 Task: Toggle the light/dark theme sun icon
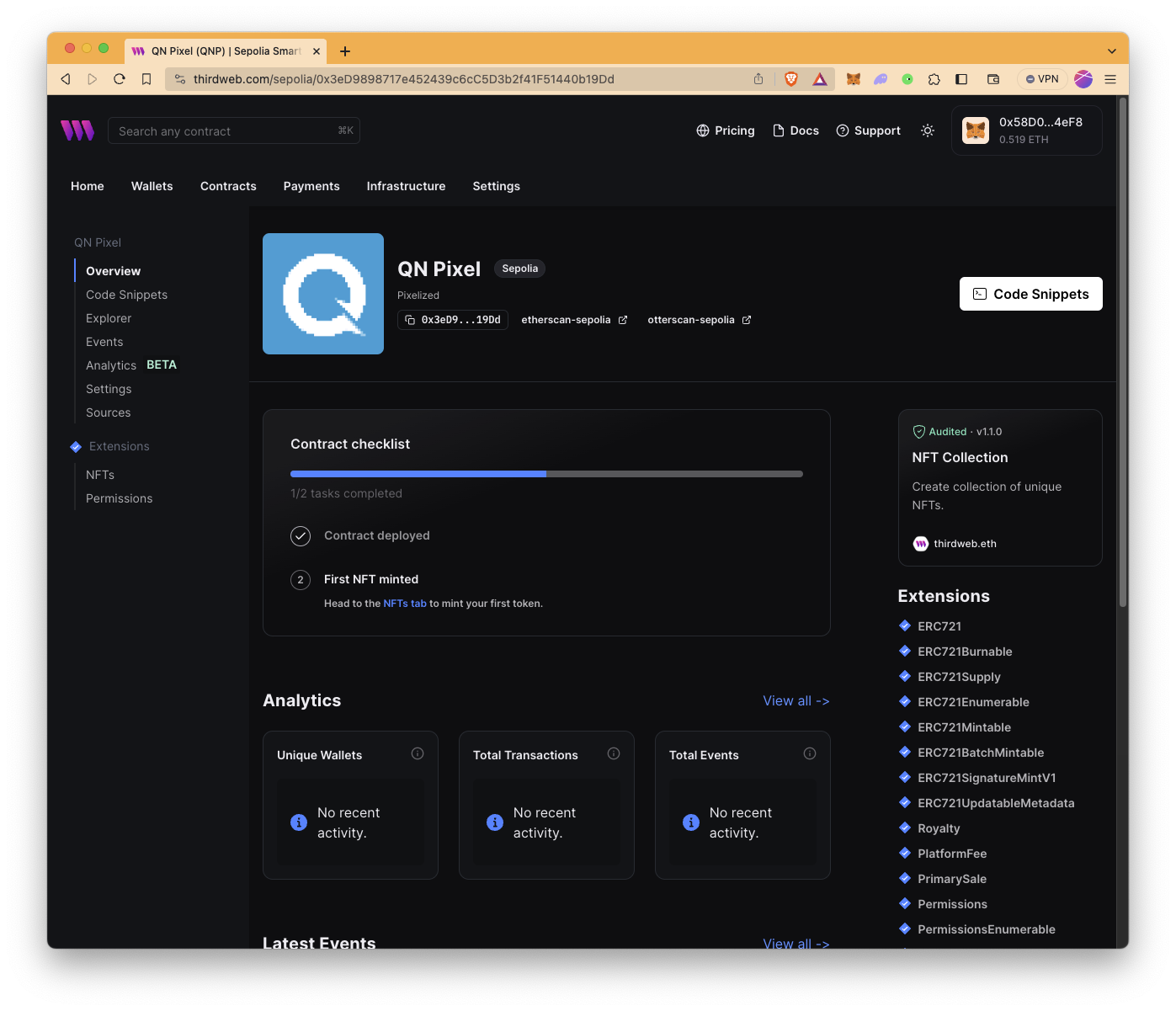928,130
